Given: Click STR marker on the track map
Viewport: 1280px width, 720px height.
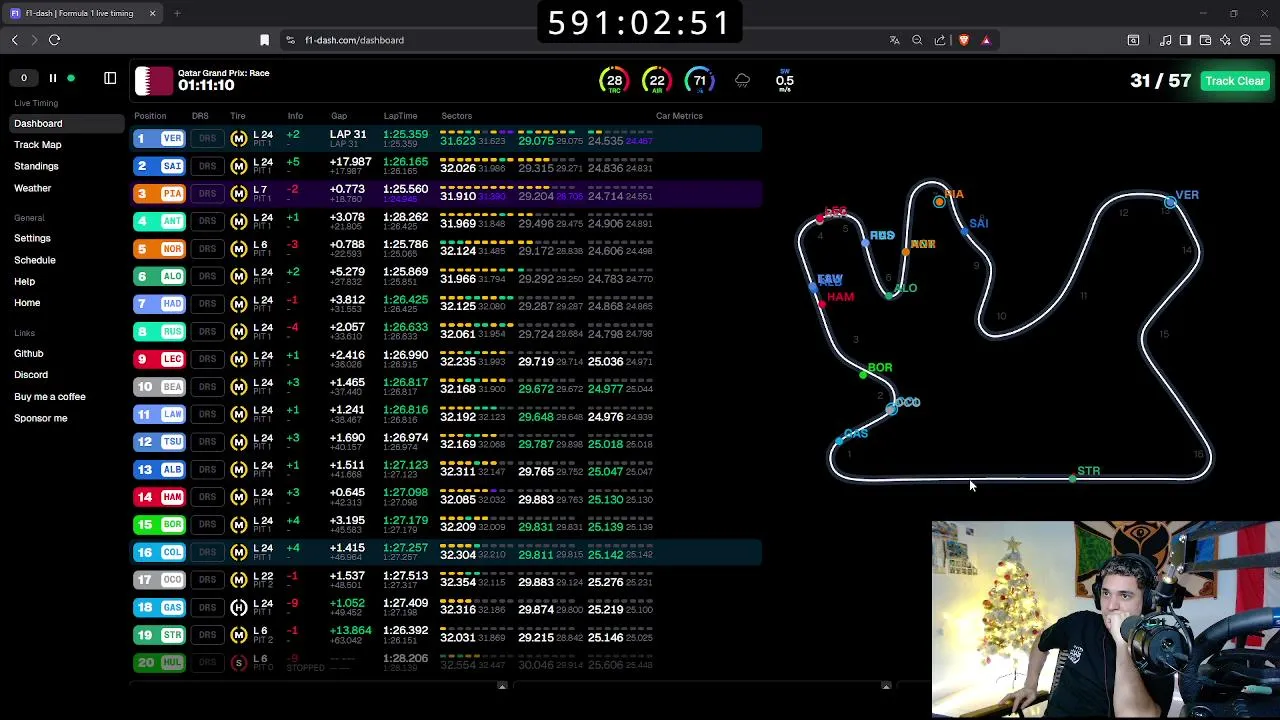Looking at the screenshot, I should [1073, 479].
